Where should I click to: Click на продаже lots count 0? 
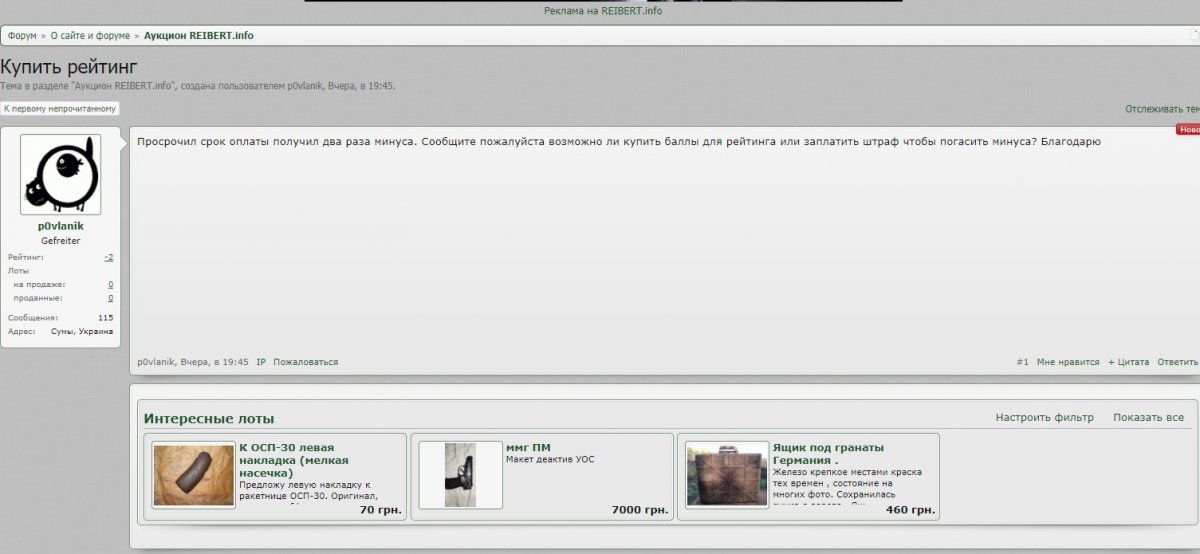[x=110, y=284]
